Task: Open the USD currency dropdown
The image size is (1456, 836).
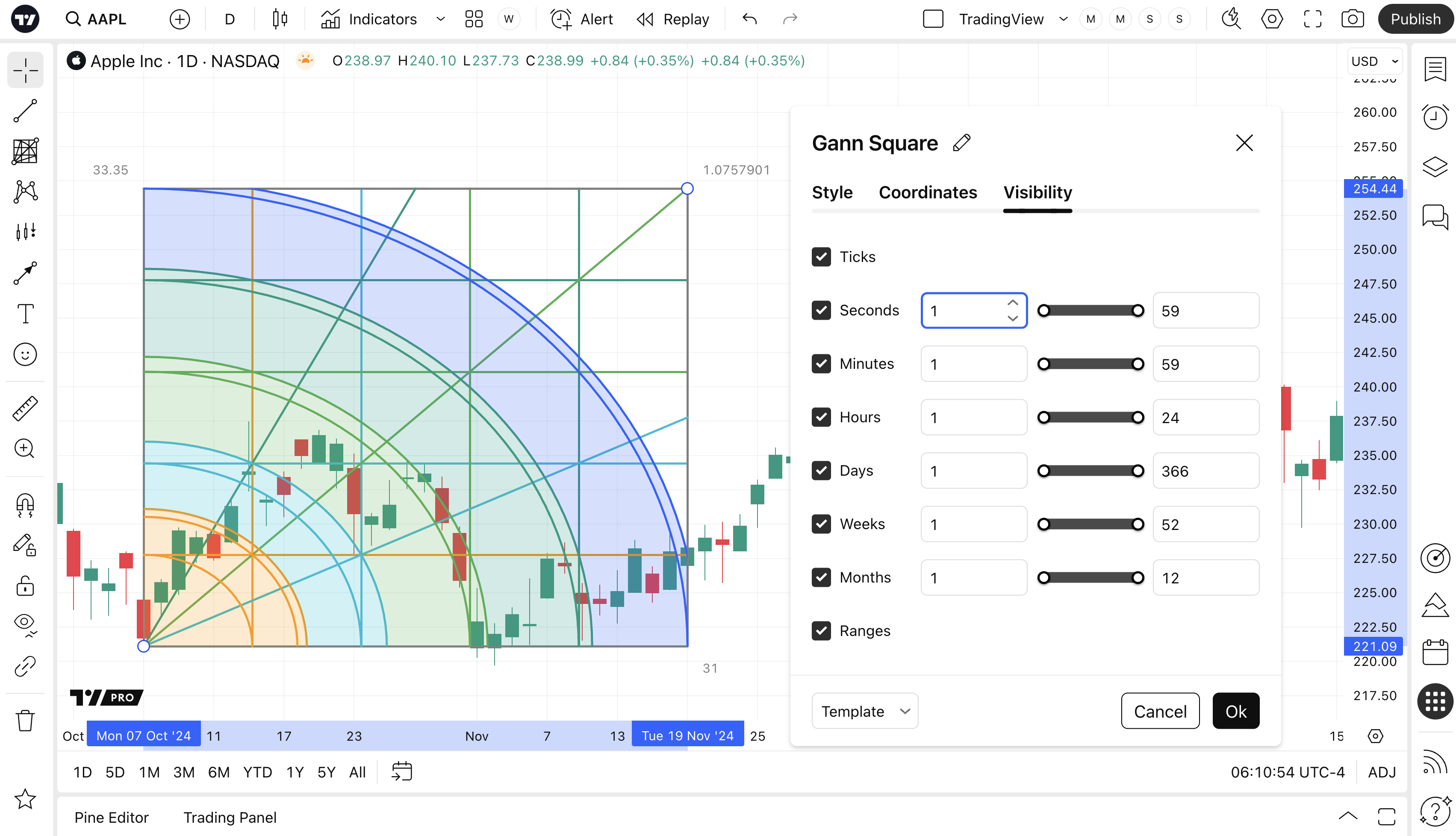Action: pyautogui.click(x=1374, y=62)
